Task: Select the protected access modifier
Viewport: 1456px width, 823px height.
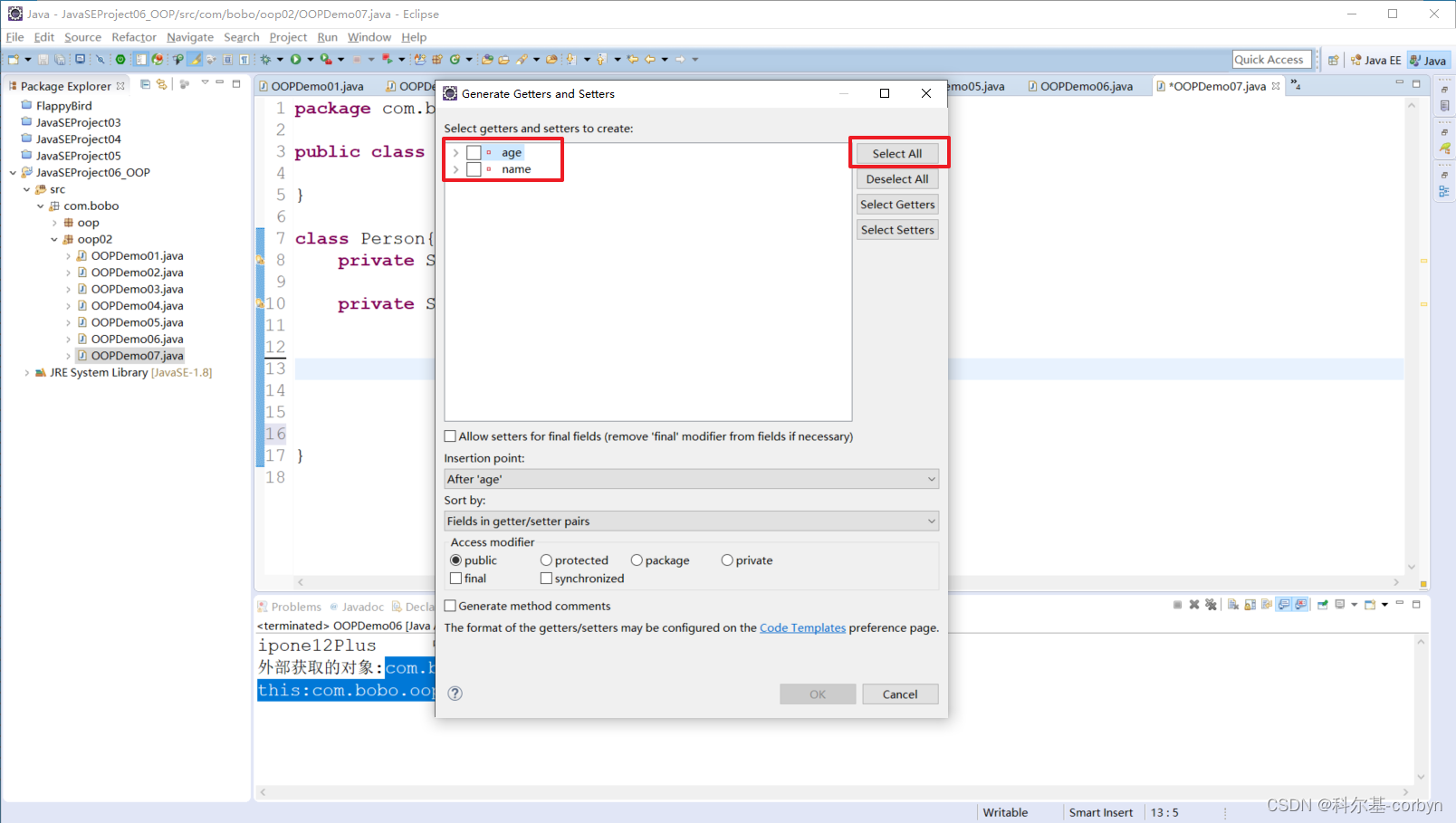Action: pos(546,560)
